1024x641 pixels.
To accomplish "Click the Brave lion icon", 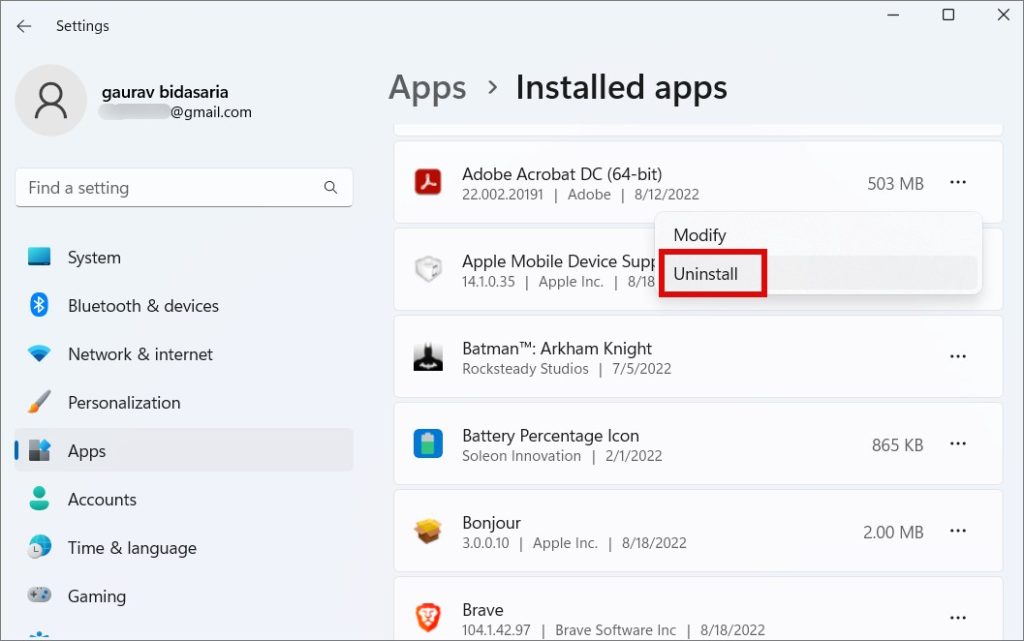I will click(x=428, y=618).
